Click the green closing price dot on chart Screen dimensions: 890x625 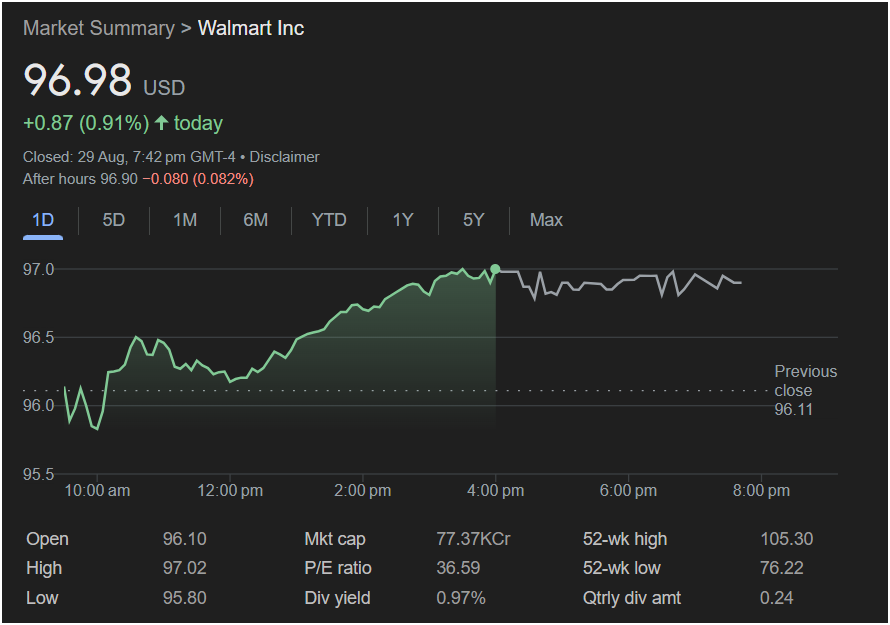[x=495, y=269]
